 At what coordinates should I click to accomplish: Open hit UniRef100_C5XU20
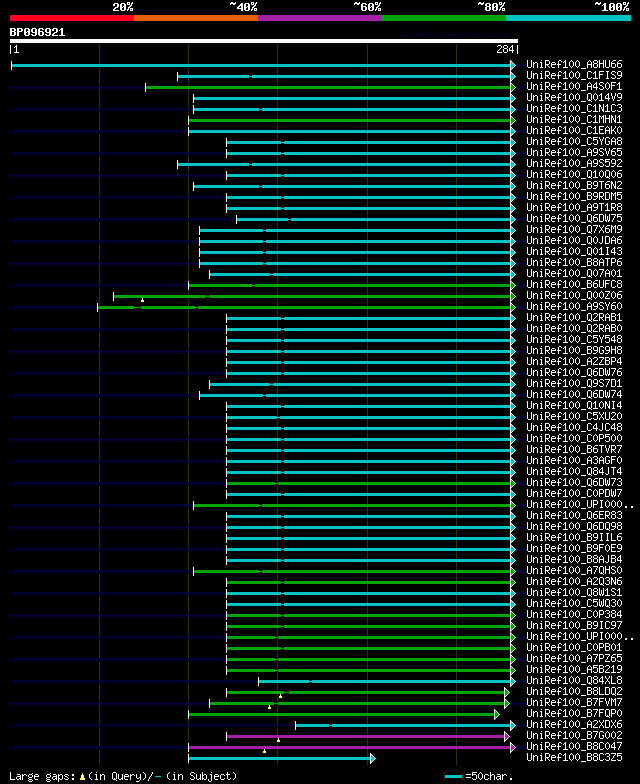click(x=574, y=416)
